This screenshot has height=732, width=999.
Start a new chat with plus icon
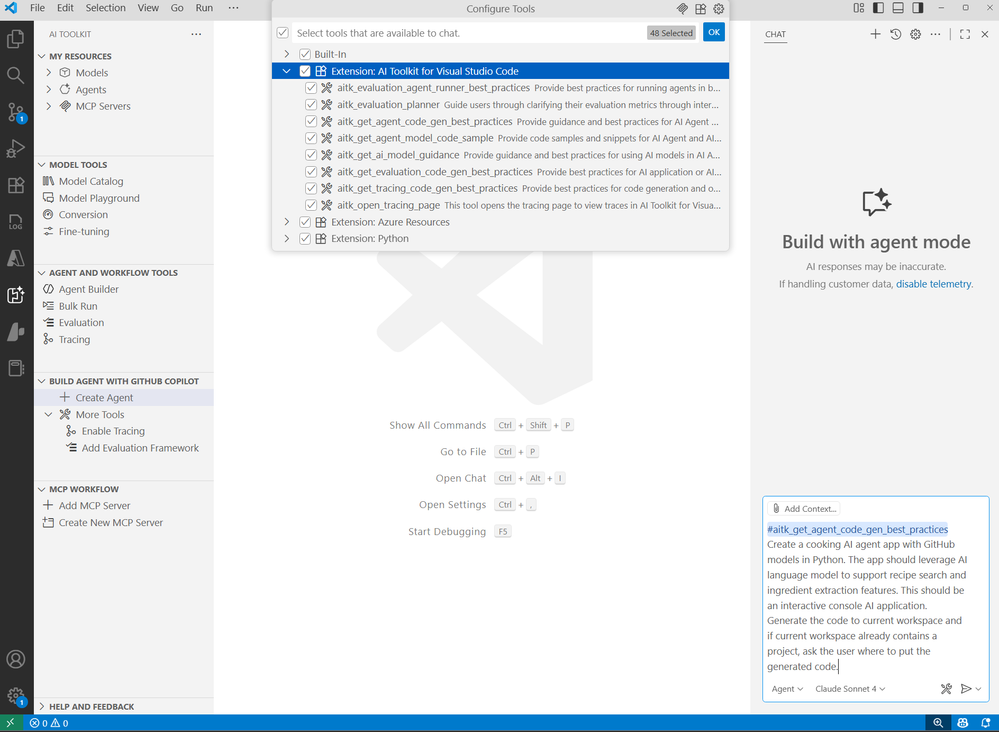pos(875,34)
